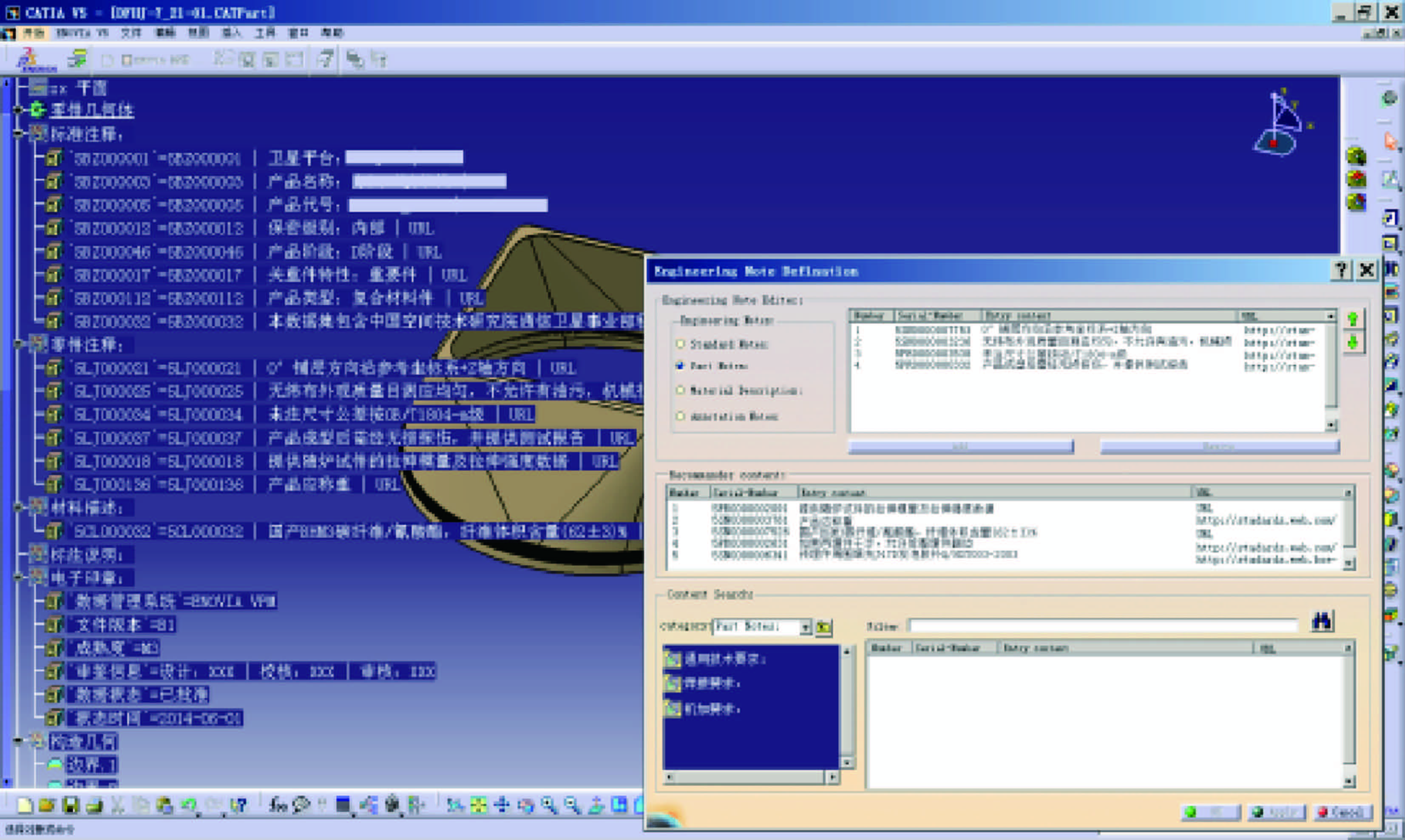This screenshot has width=1405, height=840.
Task: Select the Material Description radio button
Action: point(680,390)
